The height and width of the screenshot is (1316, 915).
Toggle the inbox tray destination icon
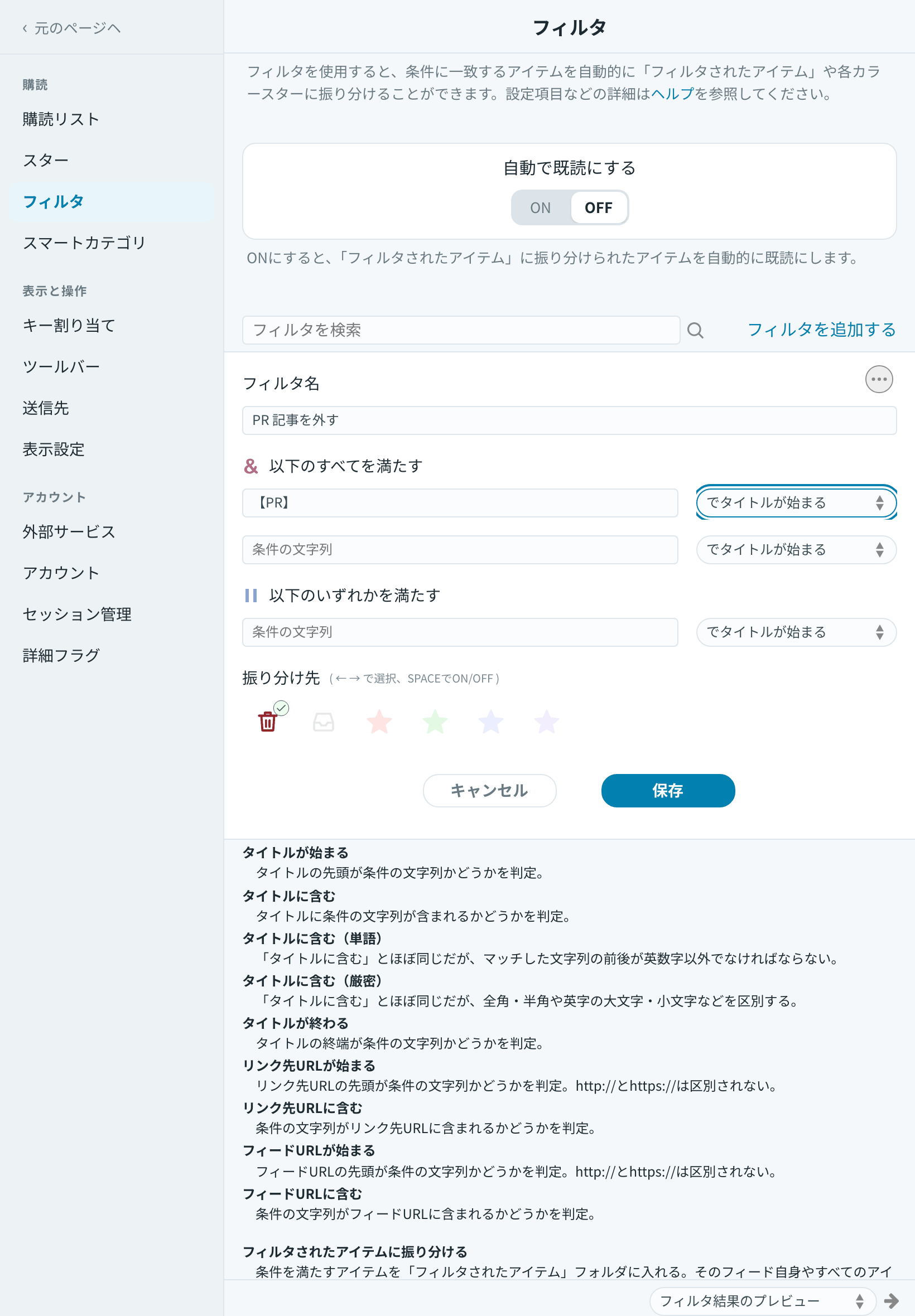[x=324, y=722]
